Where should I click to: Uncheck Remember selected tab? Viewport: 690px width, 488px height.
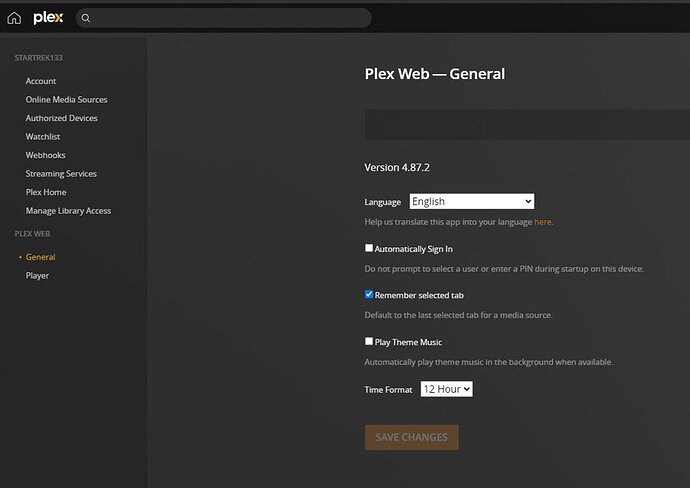click(369, 295)
